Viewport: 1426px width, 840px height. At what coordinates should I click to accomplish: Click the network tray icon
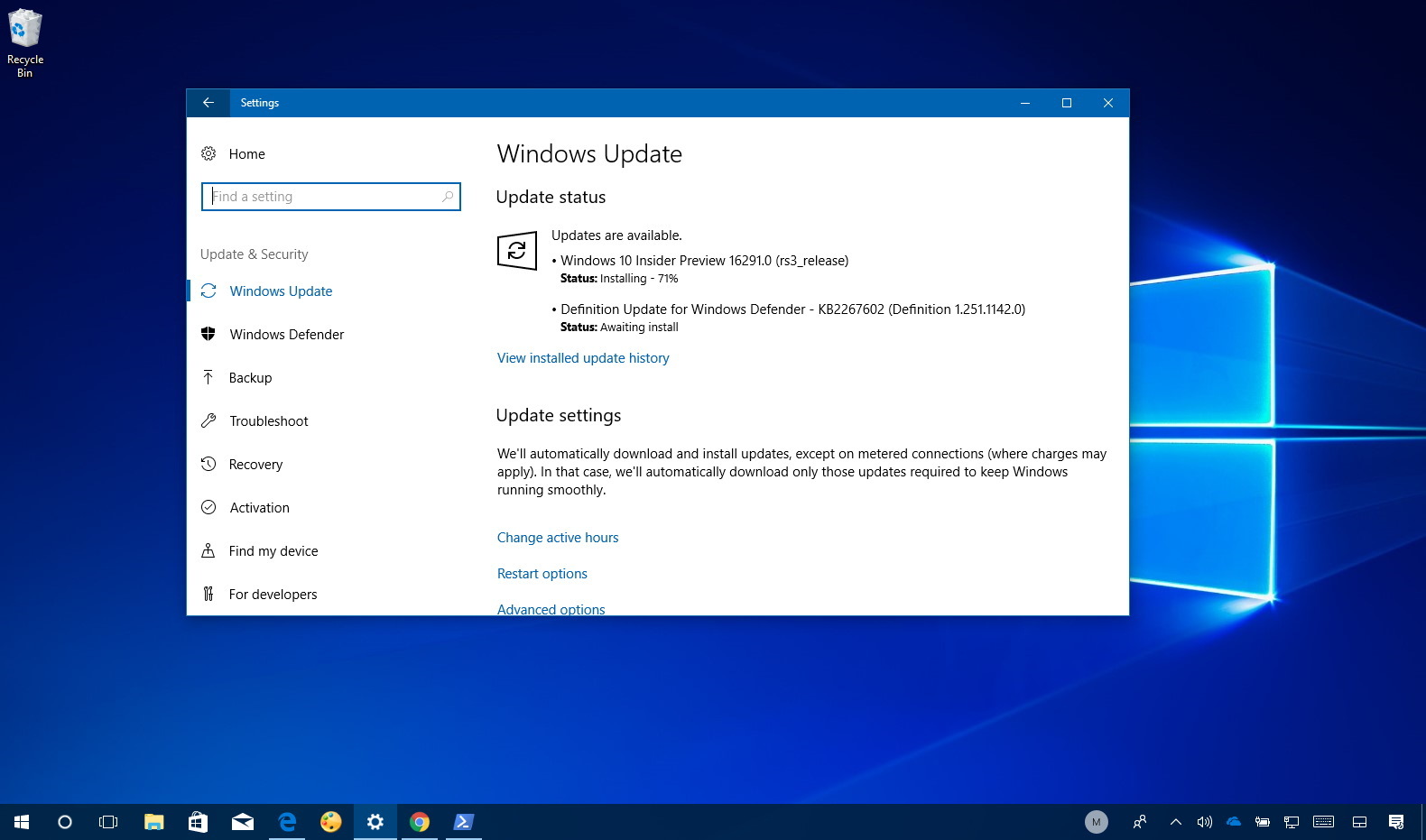click(x=1292, y=822)
